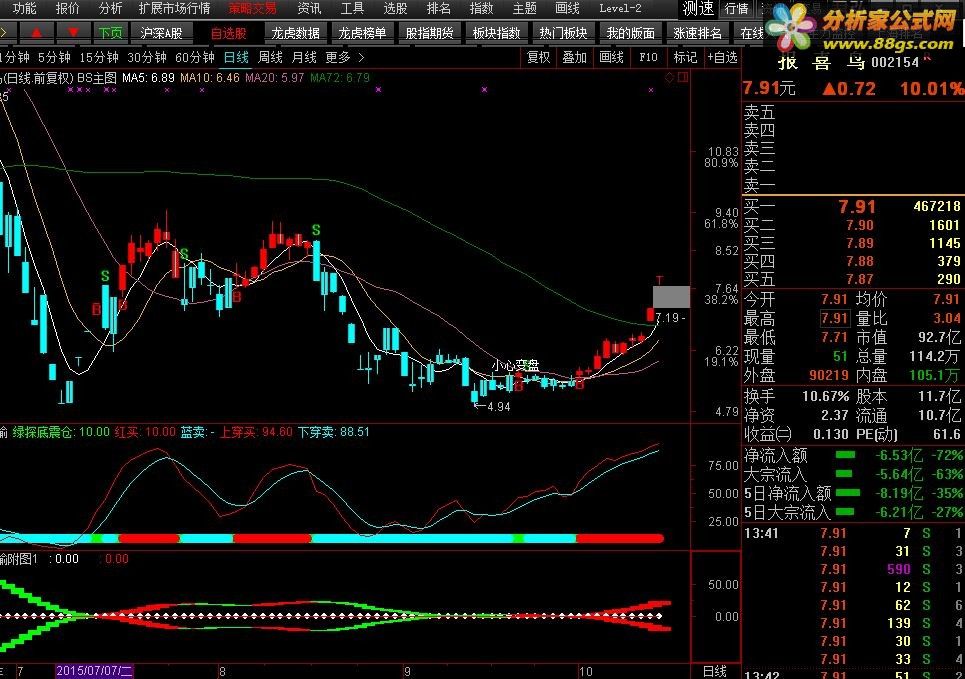
Task: Click the 复权 chart button
Action: 538,57
